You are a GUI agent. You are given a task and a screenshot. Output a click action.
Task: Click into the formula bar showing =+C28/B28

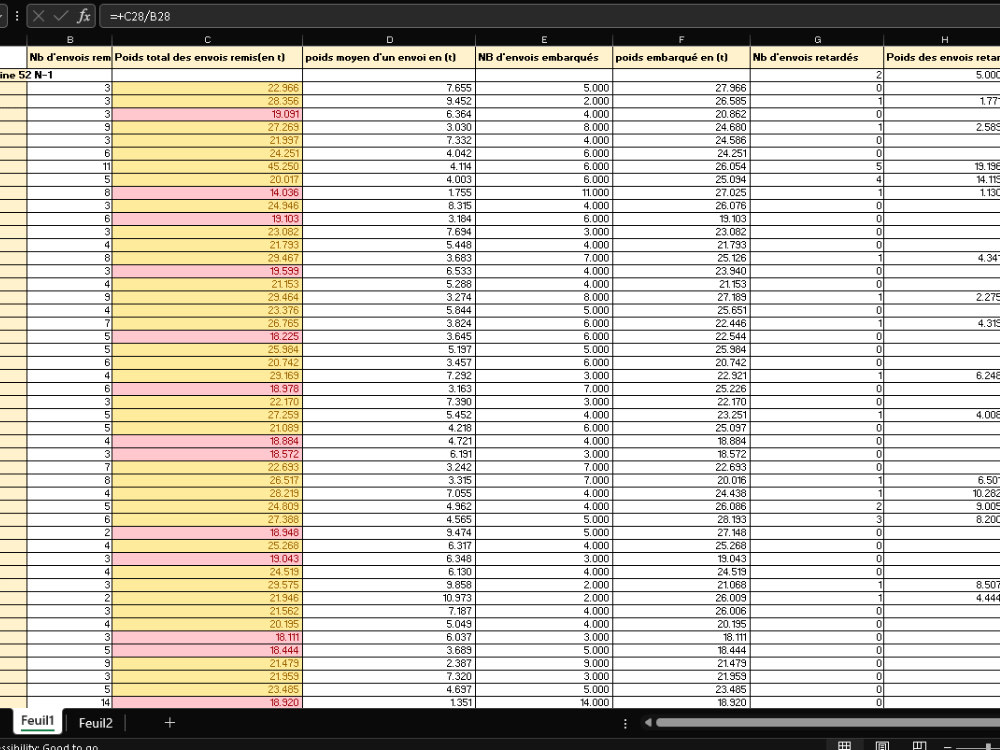click(x=548, y=17)
